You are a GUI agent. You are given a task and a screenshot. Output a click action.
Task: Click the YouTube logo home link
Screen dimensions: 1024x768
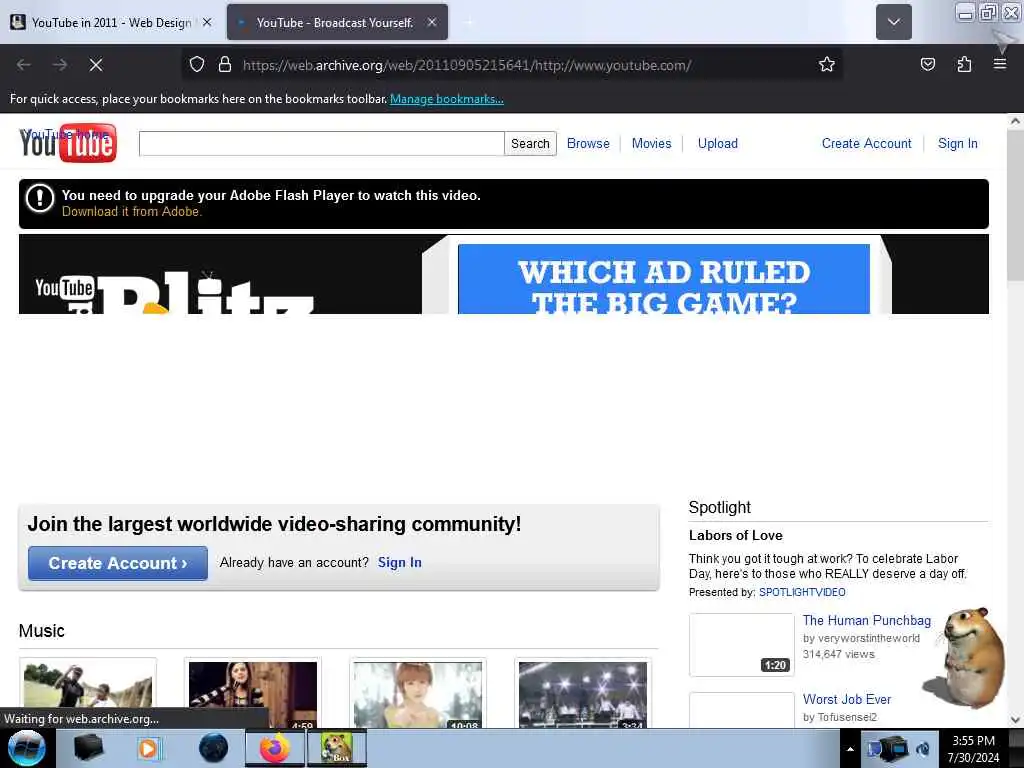(x=68, y=142)
